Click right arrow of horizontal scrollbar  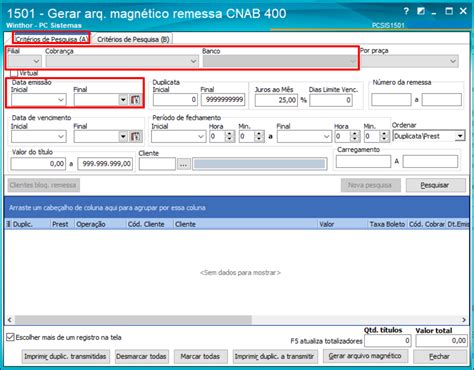click(464, 320)
